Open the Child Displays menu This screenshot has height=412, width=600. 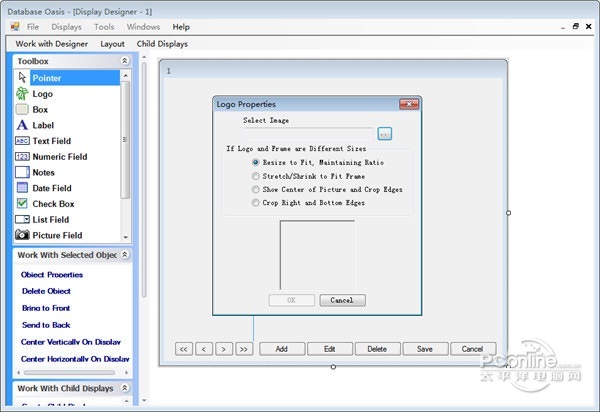pyautogui.click(x=162, y=44)
